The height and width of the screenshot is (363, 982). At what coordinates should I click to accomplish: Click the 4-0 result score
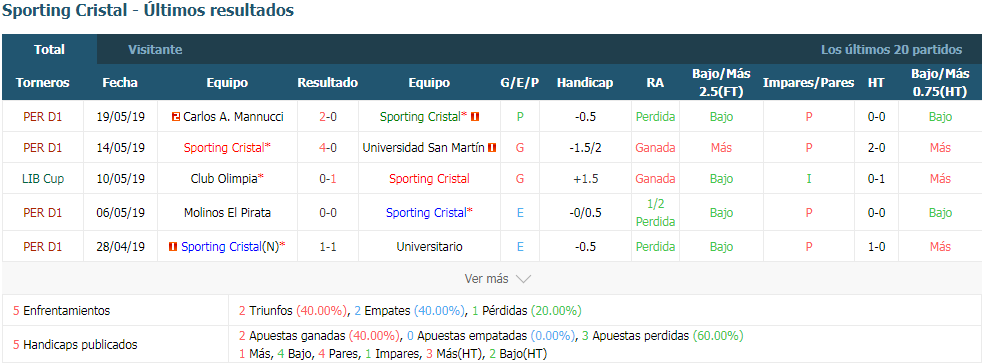328,148
